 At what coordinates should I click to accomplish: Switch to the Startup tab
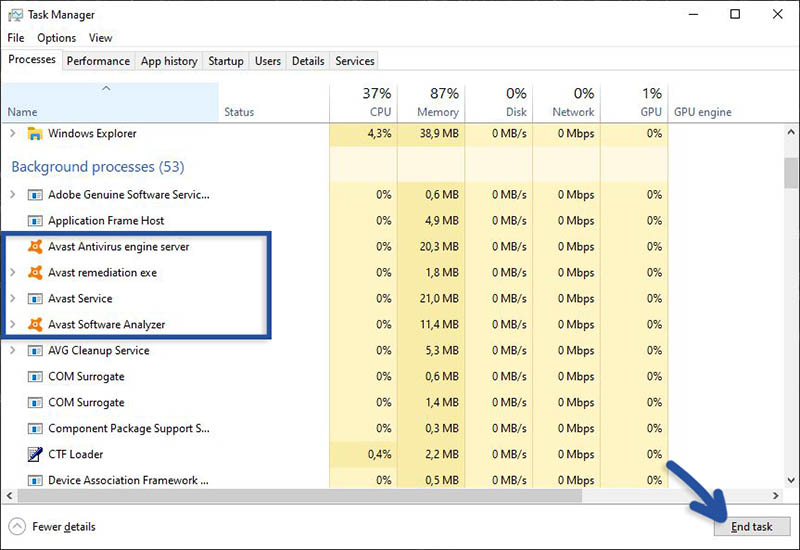pos(226,61)
